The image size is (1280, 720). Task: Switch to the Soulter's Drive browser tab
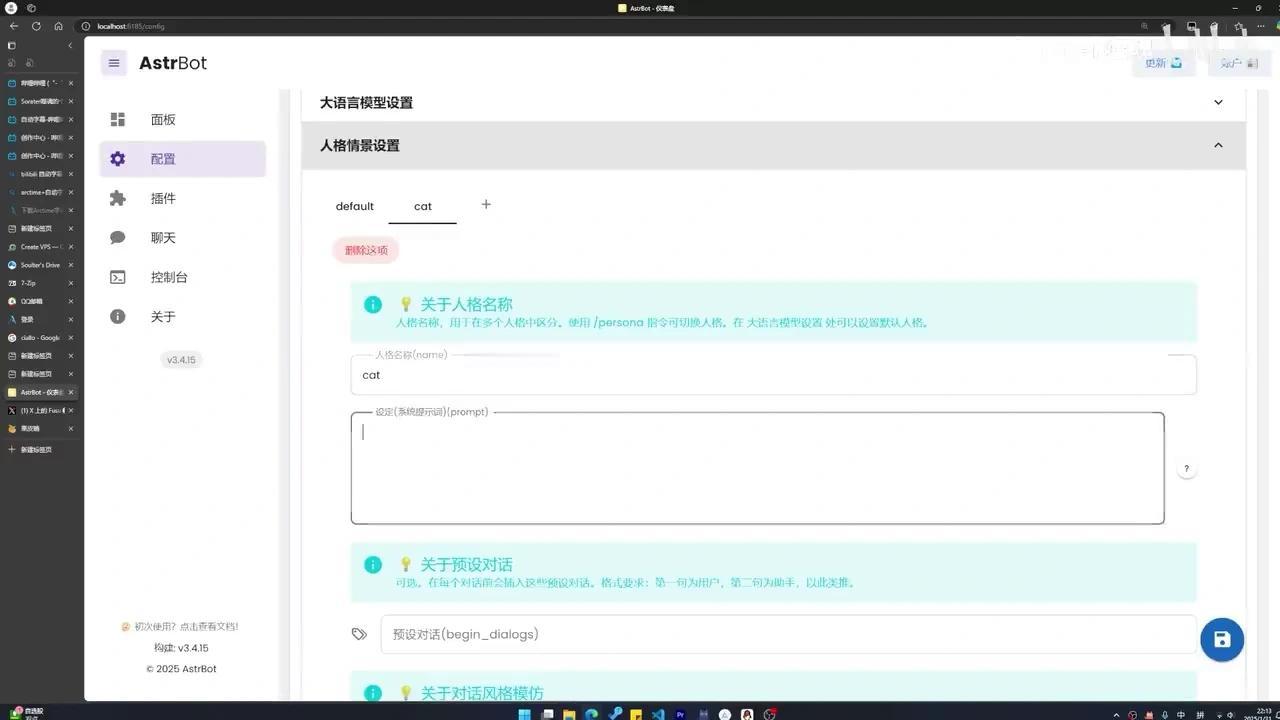click(40, 265)
